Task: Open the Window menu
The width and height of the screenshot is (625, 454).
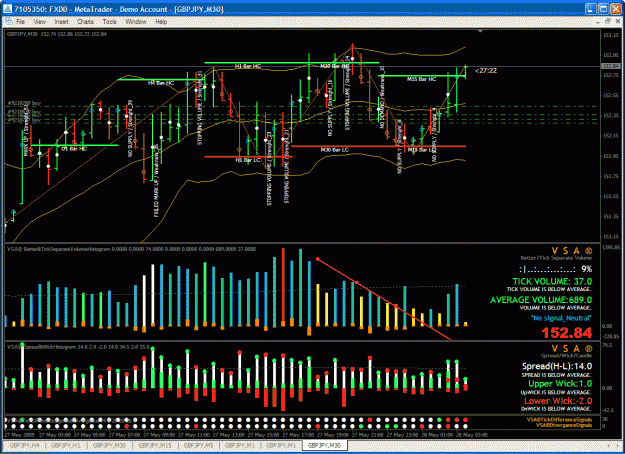Action: (136, 22)
